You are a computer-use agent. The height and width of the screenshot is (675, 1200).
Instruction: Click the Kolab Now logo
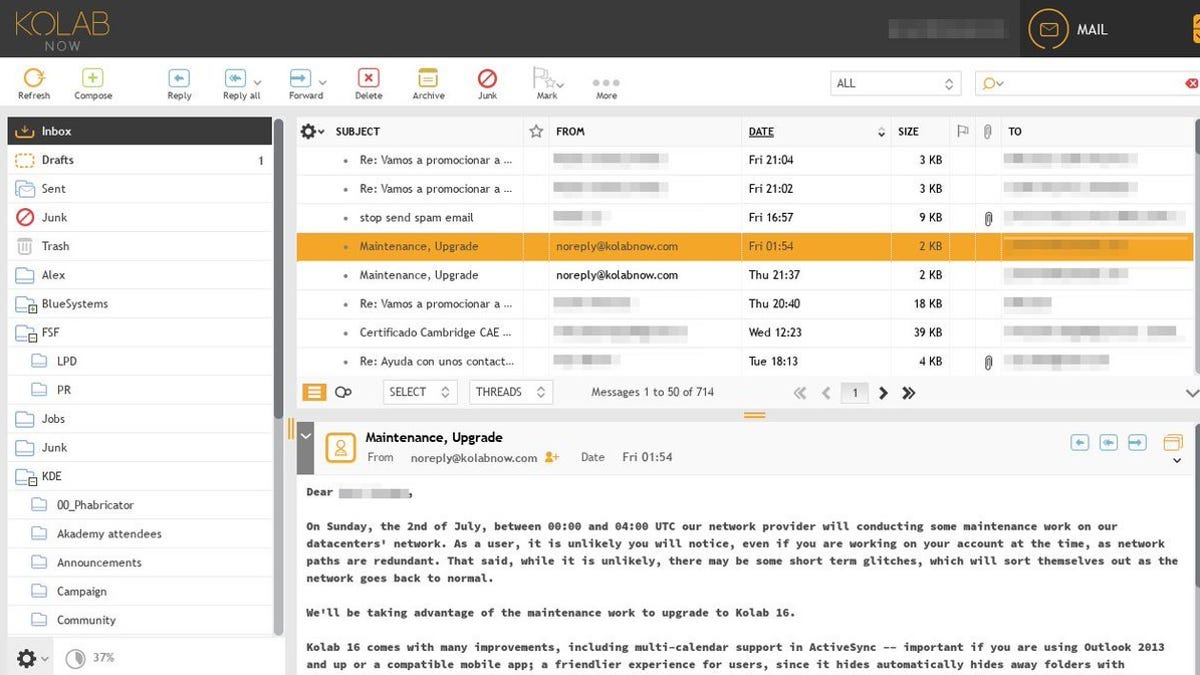coord(61,29)
